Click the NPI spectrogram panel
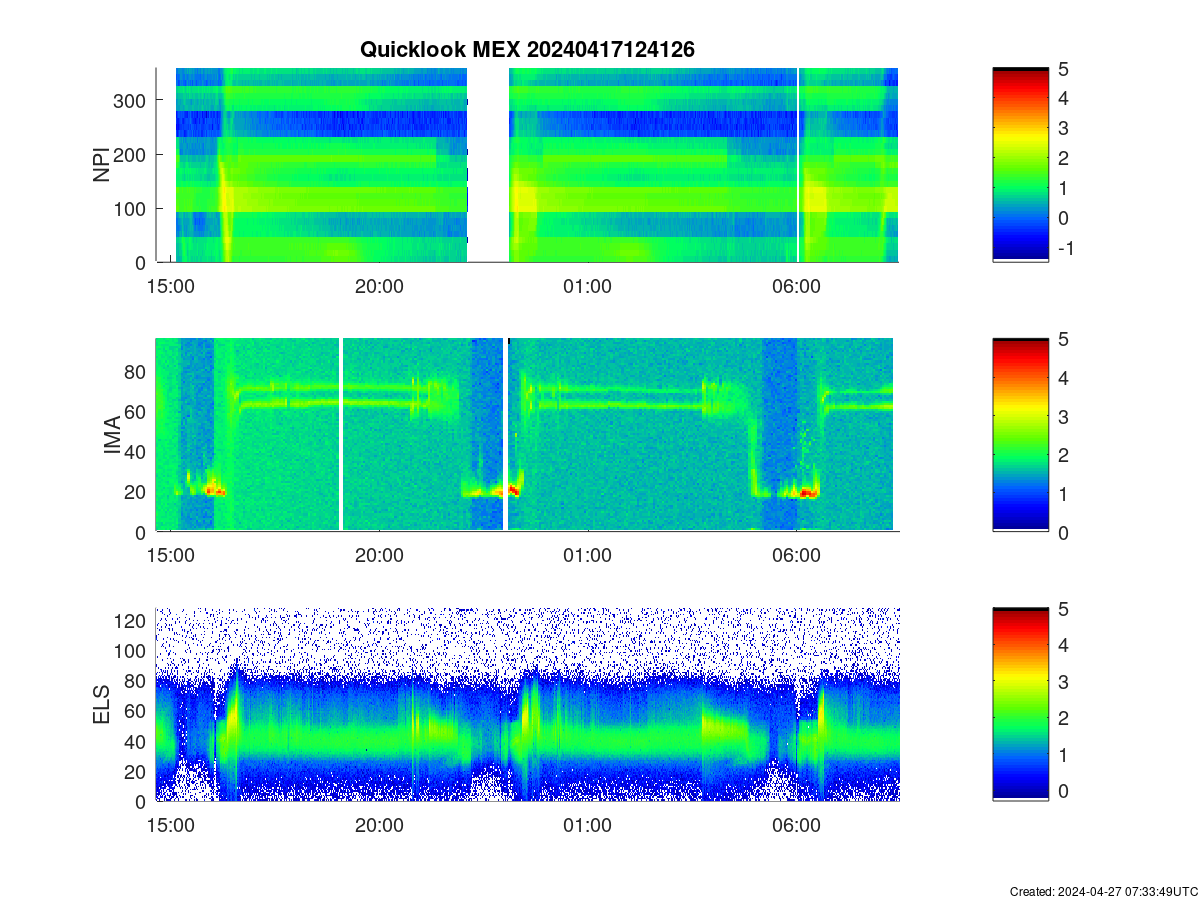Screen dimensions: 1200x900 tap(527, 165)
